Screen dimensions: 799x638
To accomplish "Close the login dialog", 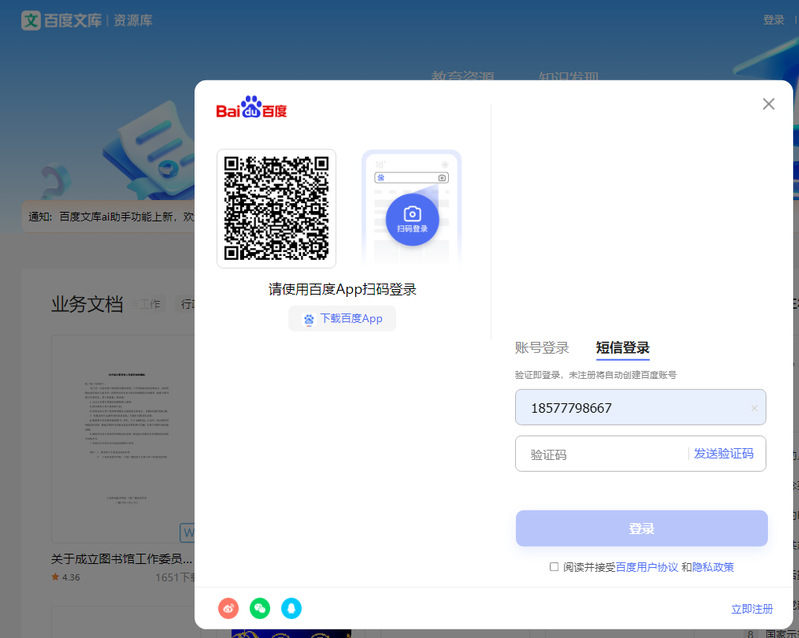I will 768,104.
